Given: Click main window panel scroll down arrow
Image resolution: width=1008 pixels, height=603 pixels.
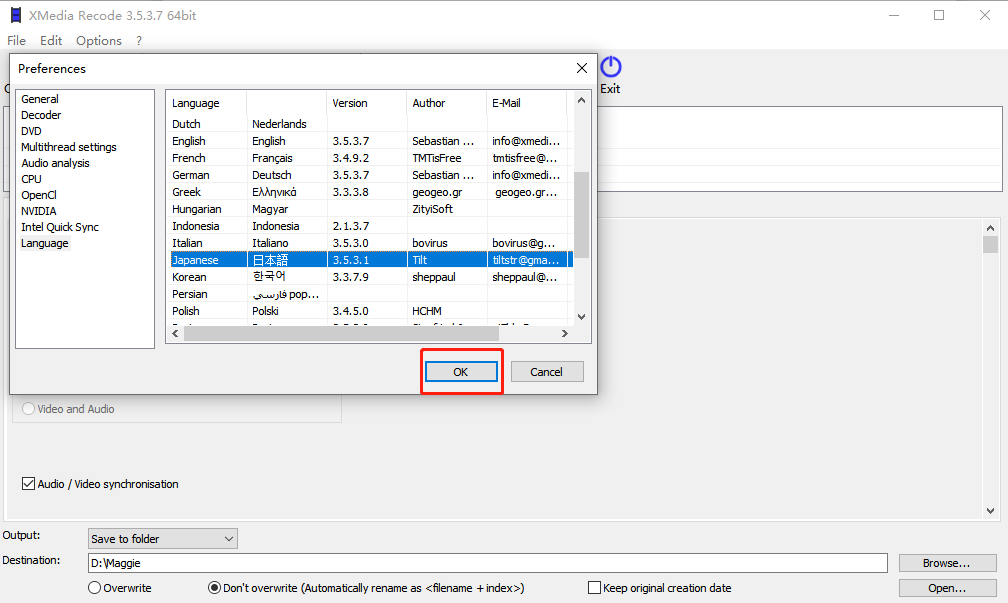Looking at the screenshot, I should pos(990,511).
